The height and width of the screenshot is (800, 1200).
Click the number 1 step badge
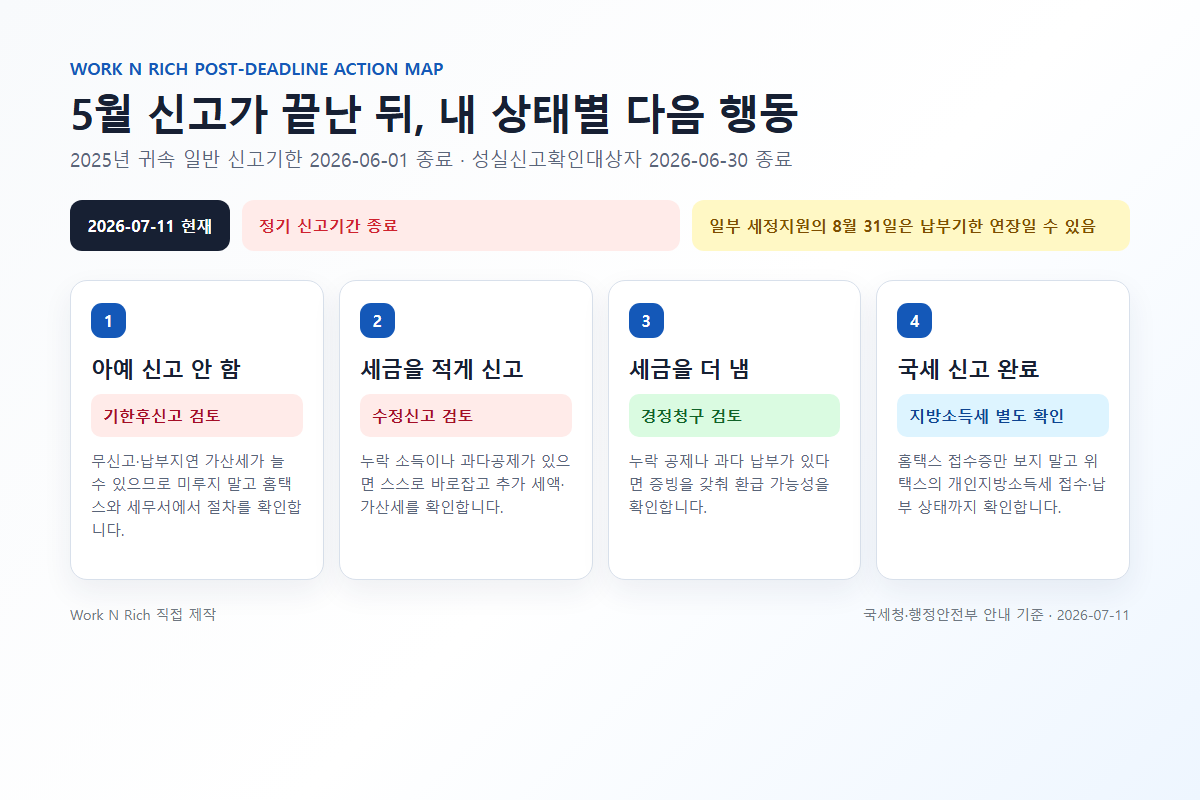[108, 321]
